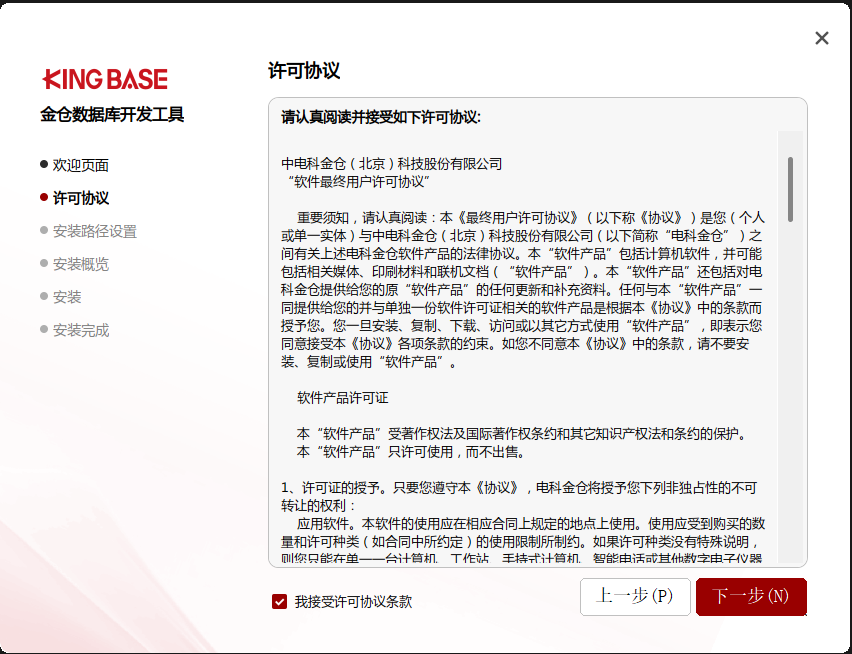Select the 许可协议 step in the sidebar
Viewport: 852px width, 654px height.
[81, 198]
